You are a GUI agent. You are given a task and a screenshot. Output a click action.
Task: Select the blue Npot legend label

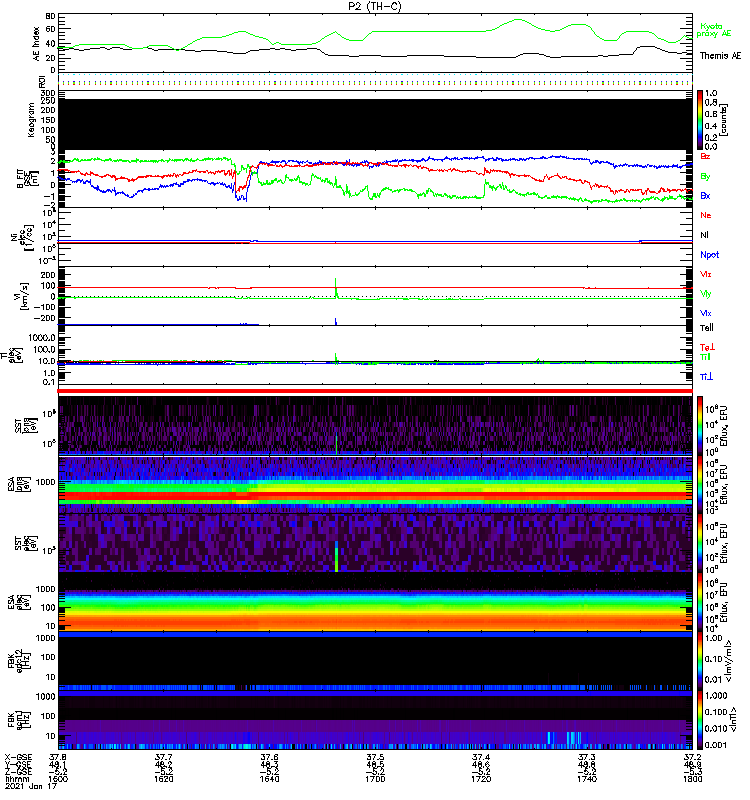pyautogui.click(x=710, y=254)
